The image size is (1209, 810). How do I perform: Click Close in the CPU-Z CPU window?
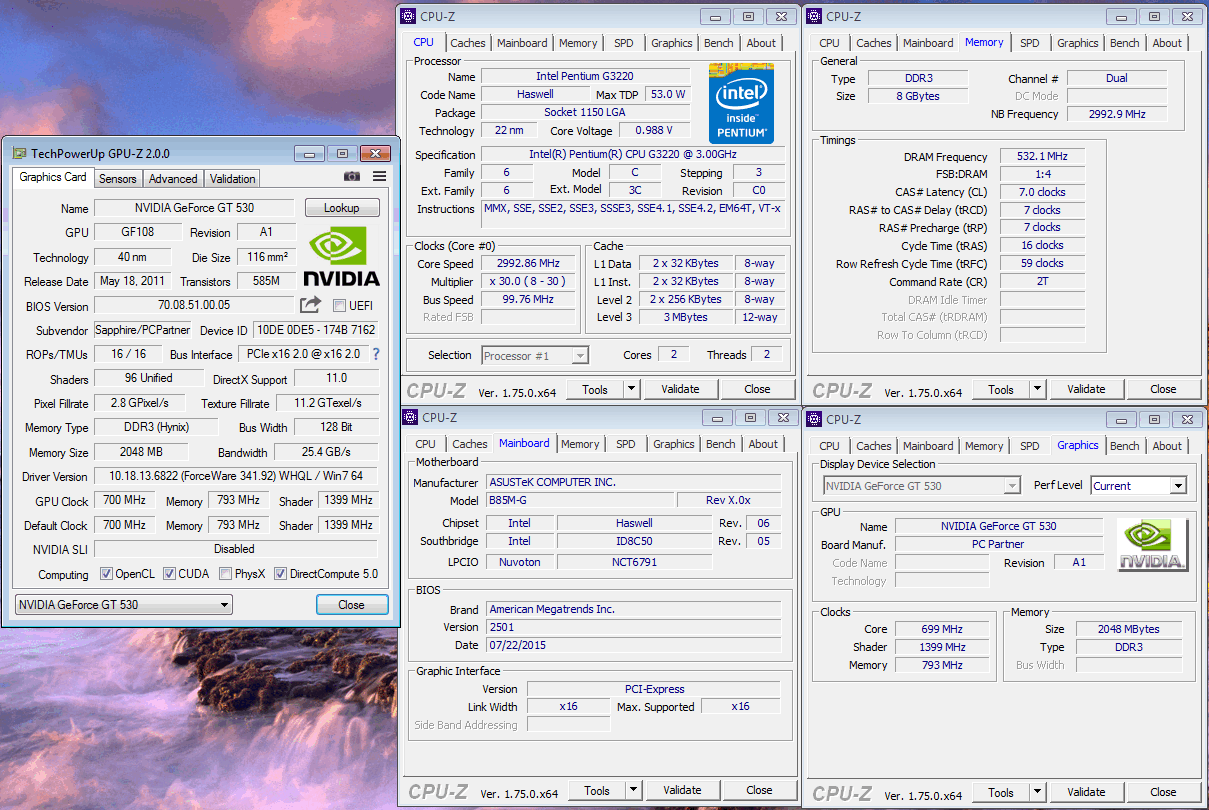click(x=757, y=389)
